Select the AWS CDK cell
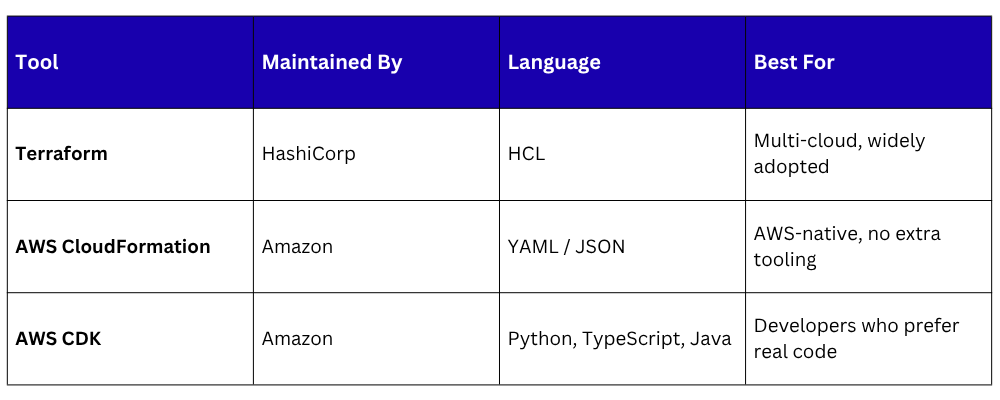The image size is (1000, 400). 130,339
